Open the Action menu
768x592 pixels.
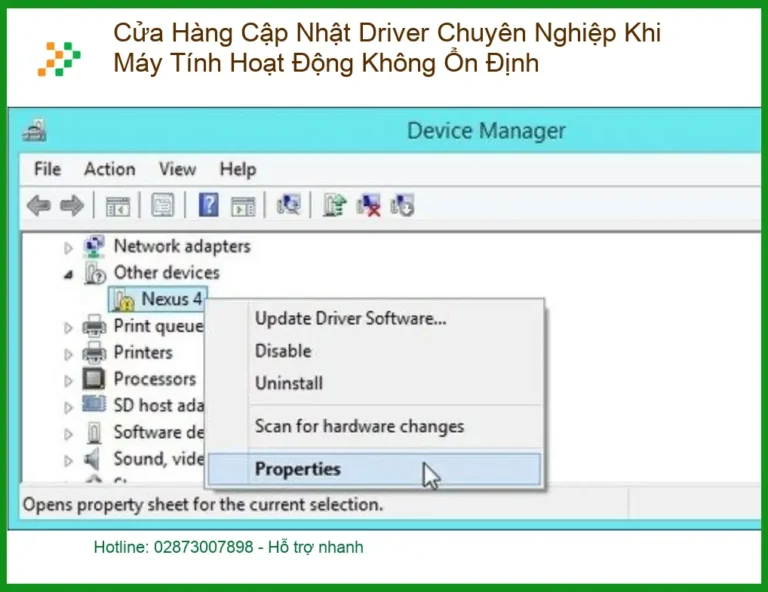(x=110, y=169)
